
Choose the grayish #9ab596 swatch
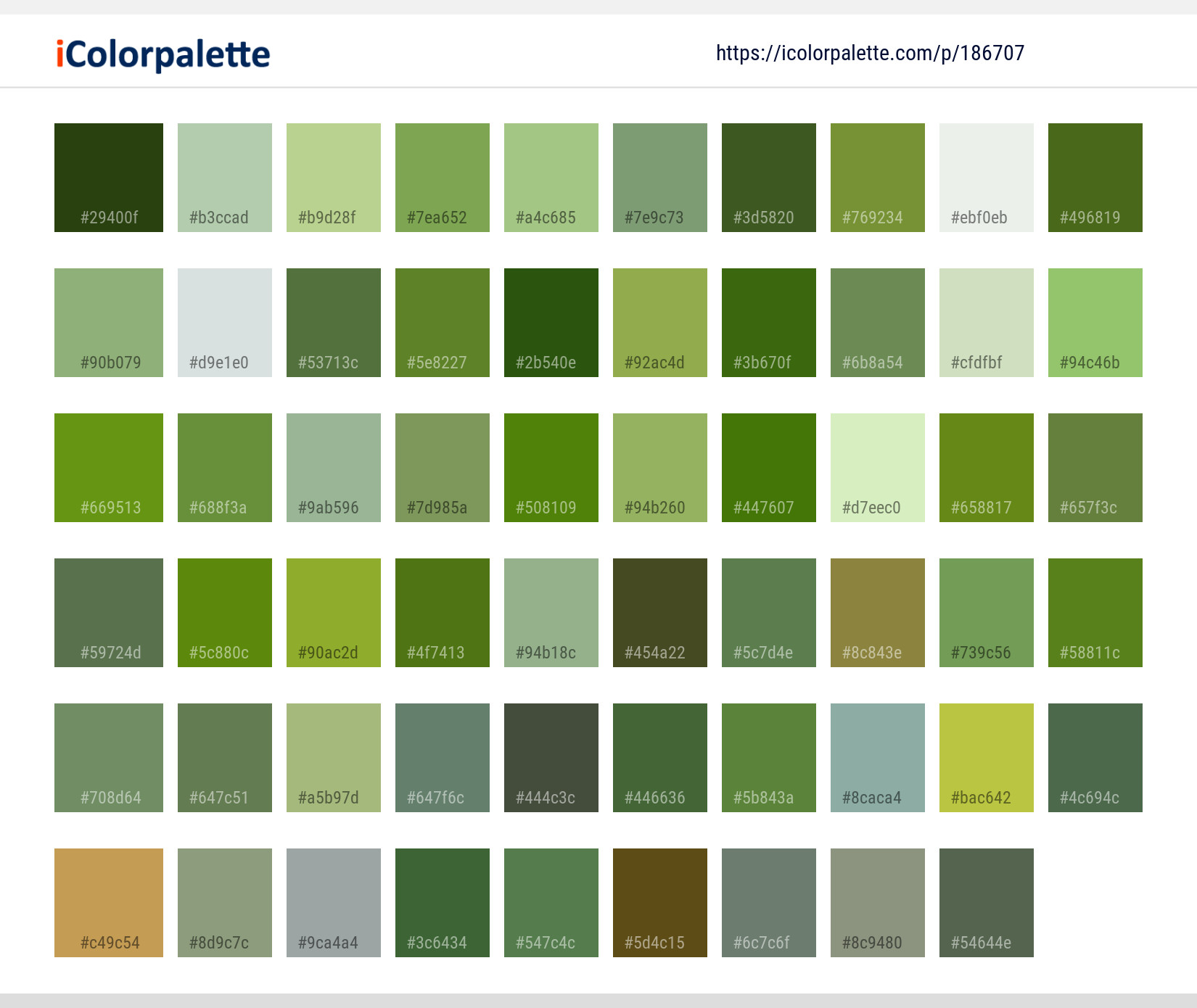[334, 468]
